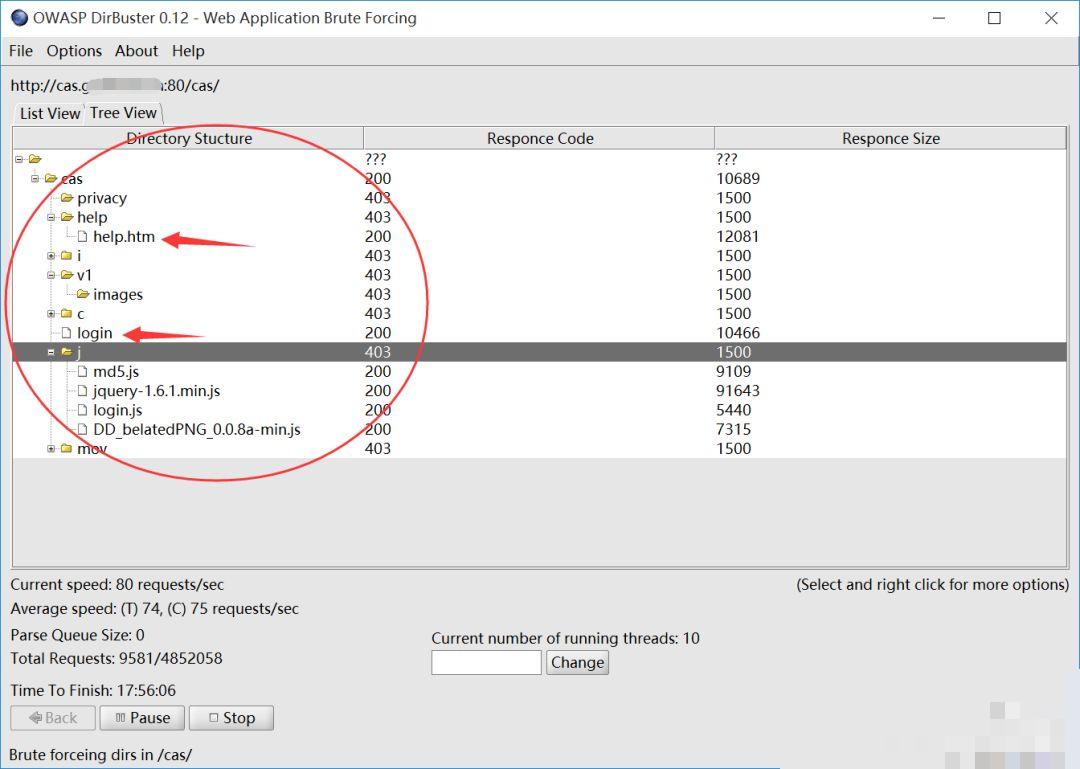Click response size value 12081
Image resolution: width=1080 pixels, height=769 pixels.
pos(738,236)
